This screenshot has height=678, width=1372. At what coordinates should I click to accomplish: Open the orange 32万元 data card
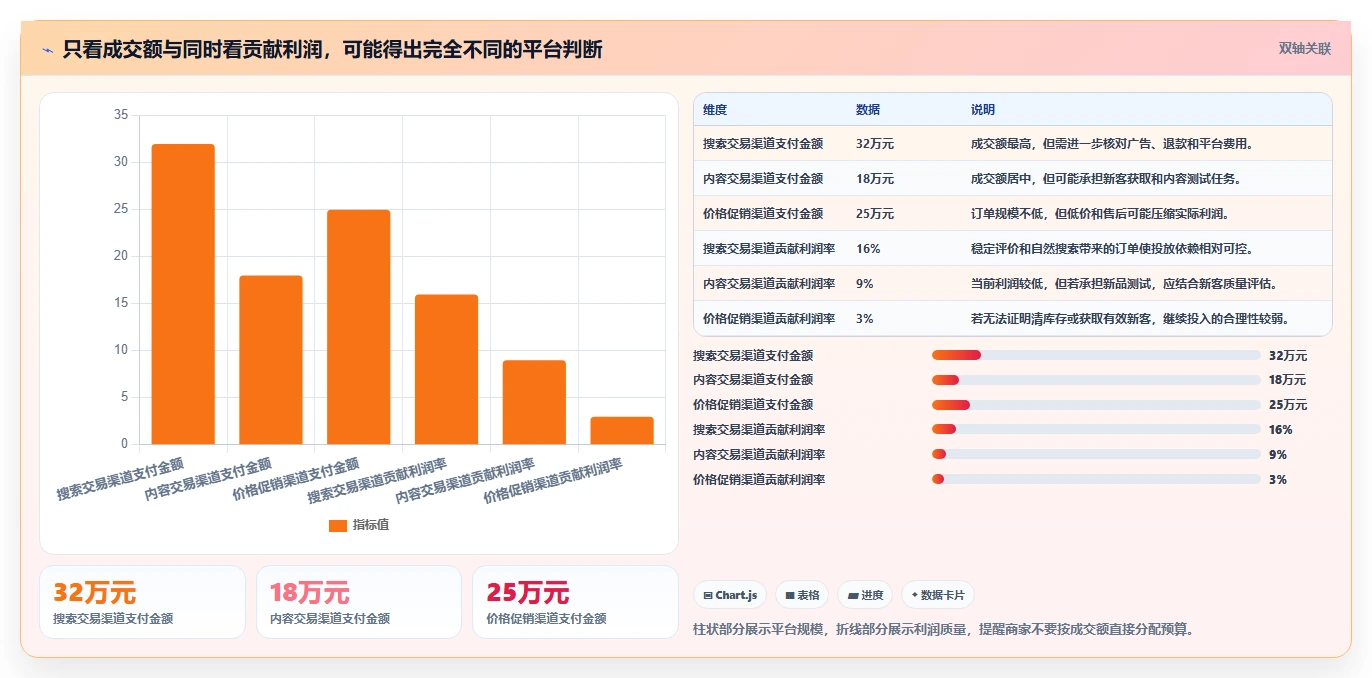pyautogui.click(x=142, y=602)
